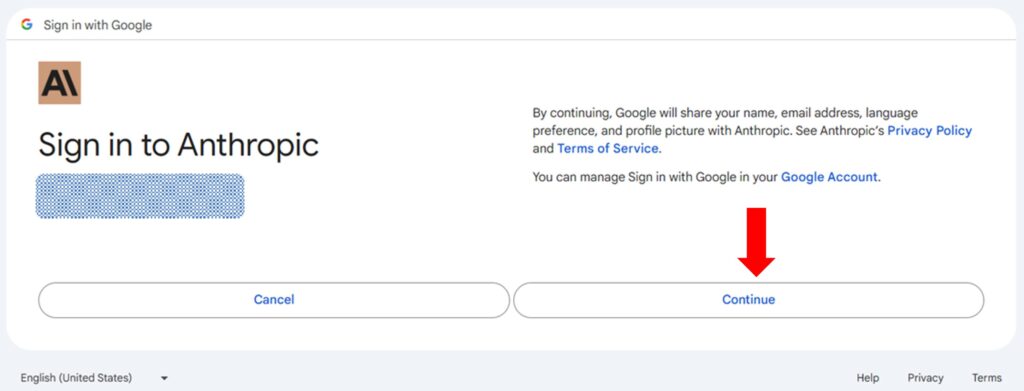This screenshot has width=1024, height=391.
Task: Open the English (United States) language dropdown
Action: click(94, 378)
